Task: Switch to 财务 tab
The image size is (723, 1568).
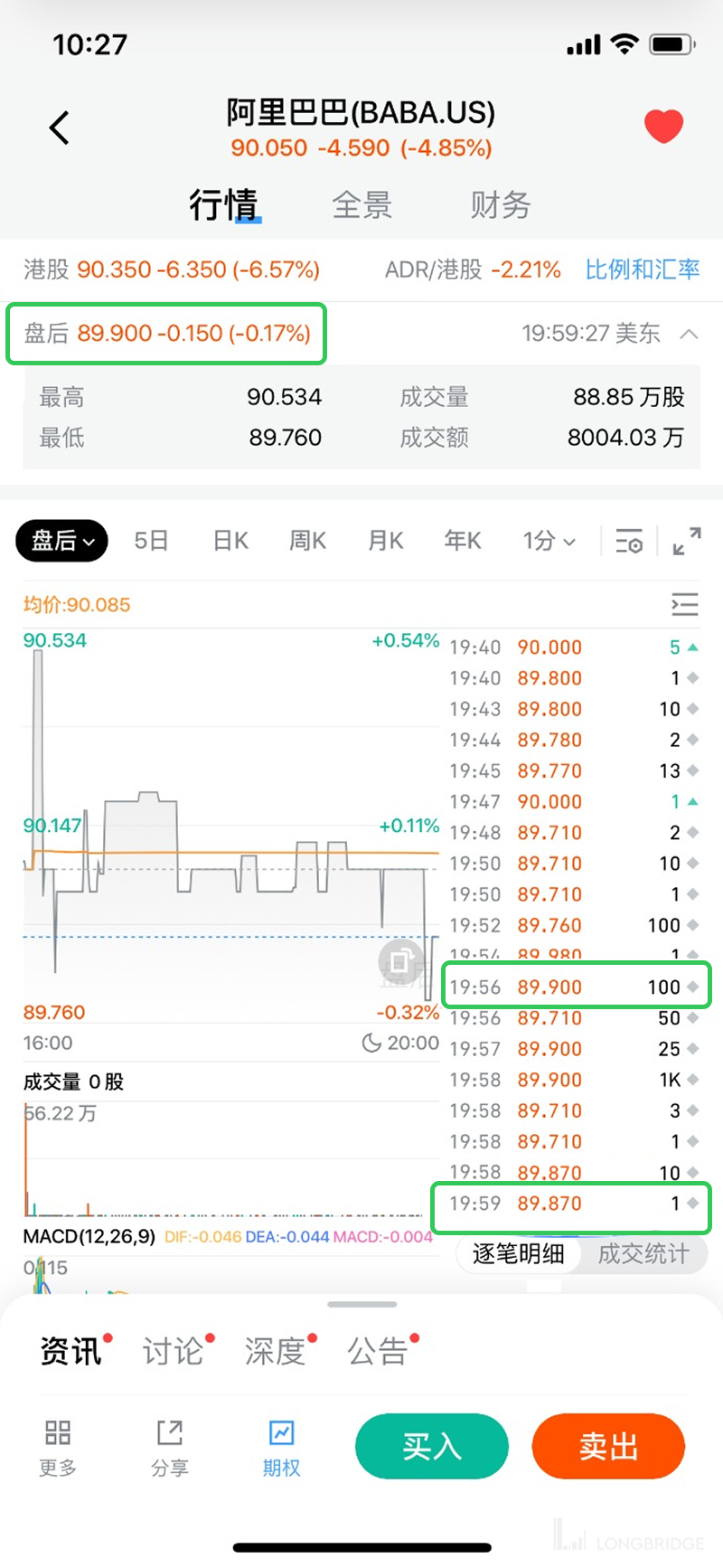Action: [x=500, y=205]
